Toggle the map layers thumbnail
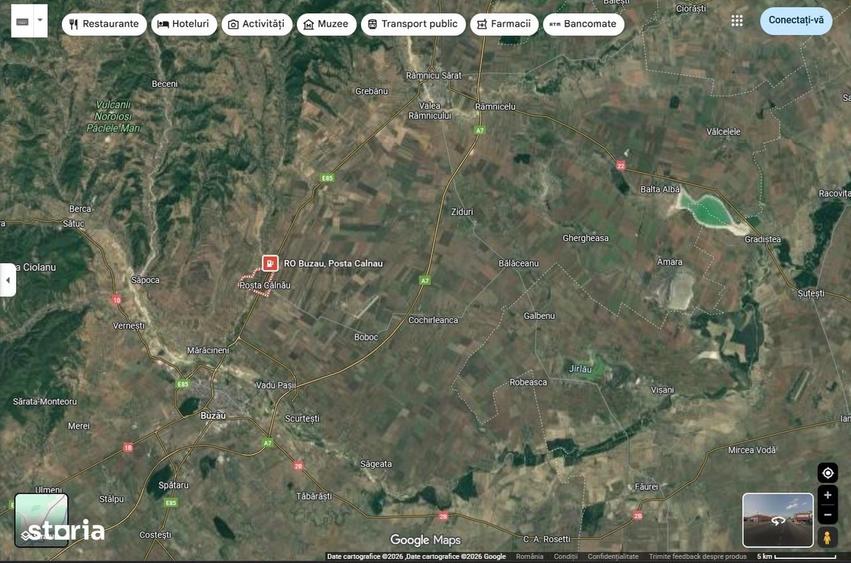 pos(41,520)
